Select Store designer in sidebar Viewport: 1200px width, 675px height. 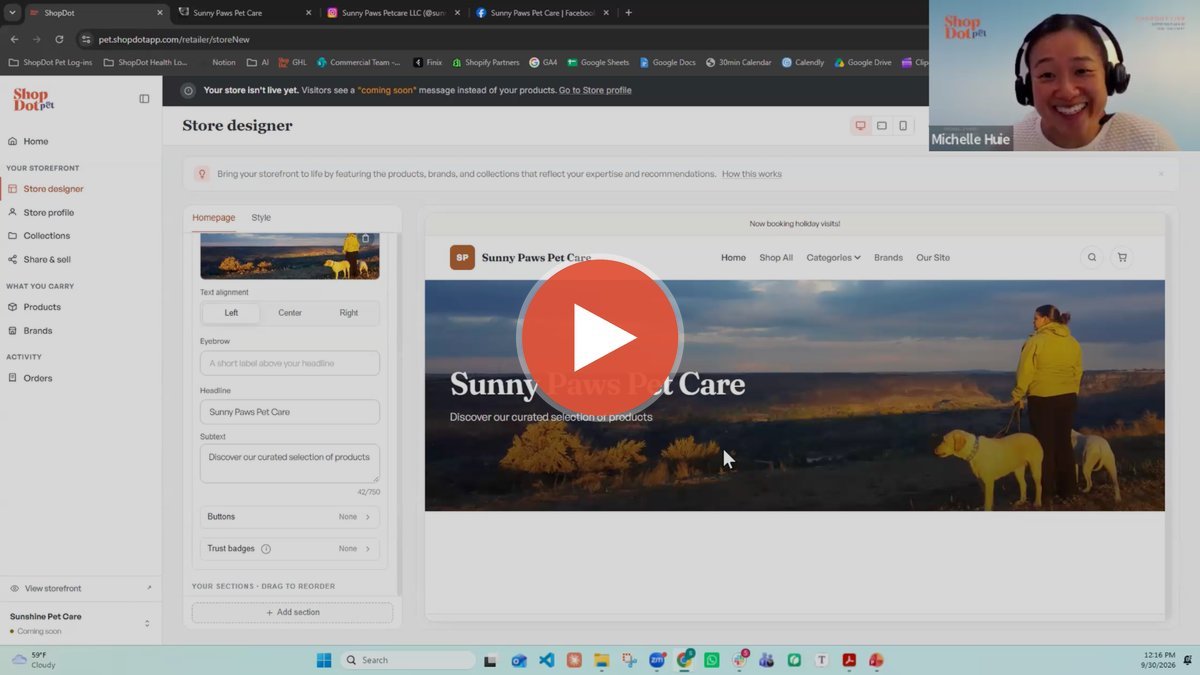(53, 189)
